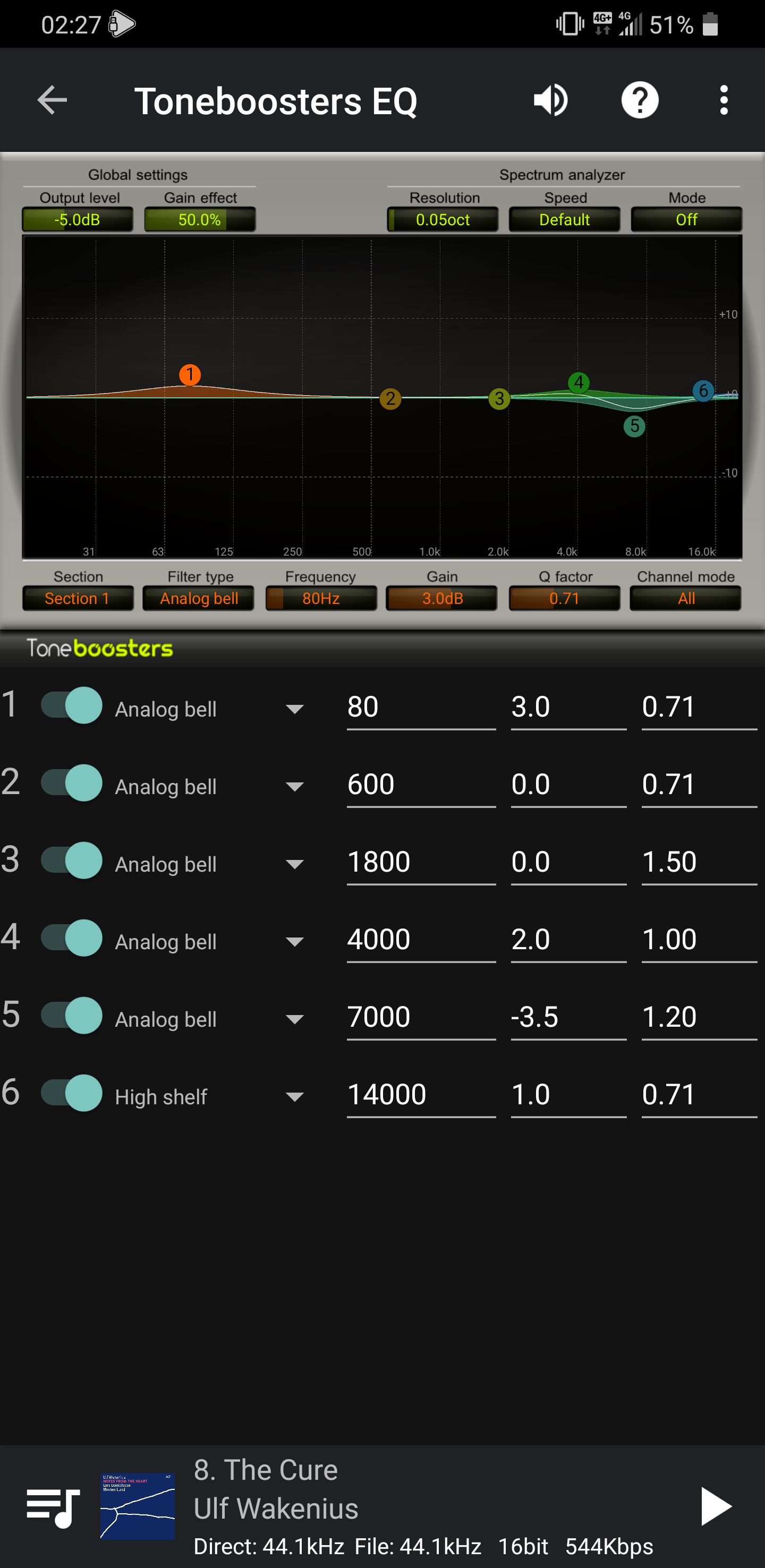
Task: Open the help question mark icon
Action: click(x=639, y=100)
